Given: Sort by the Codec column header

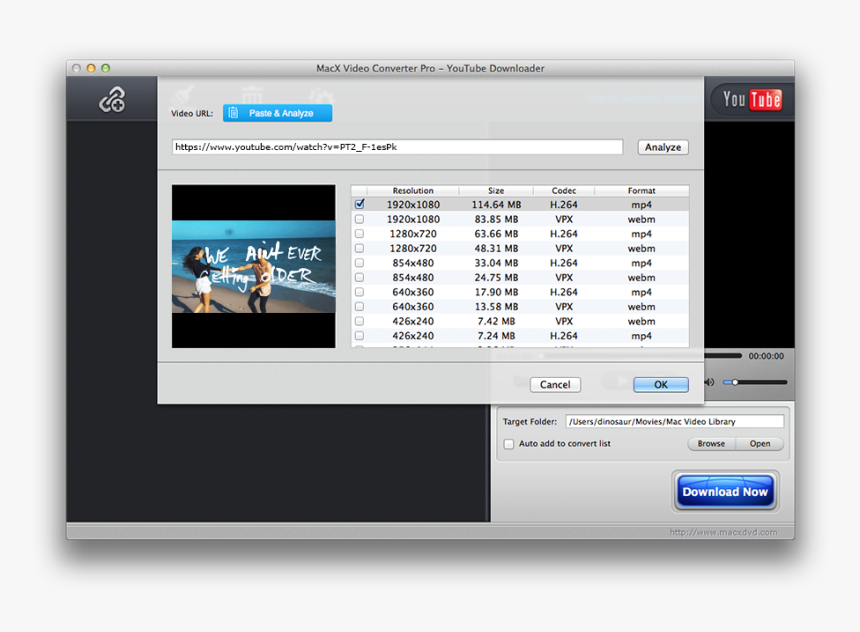Looking at the screenshot, I should click(564, 190).
